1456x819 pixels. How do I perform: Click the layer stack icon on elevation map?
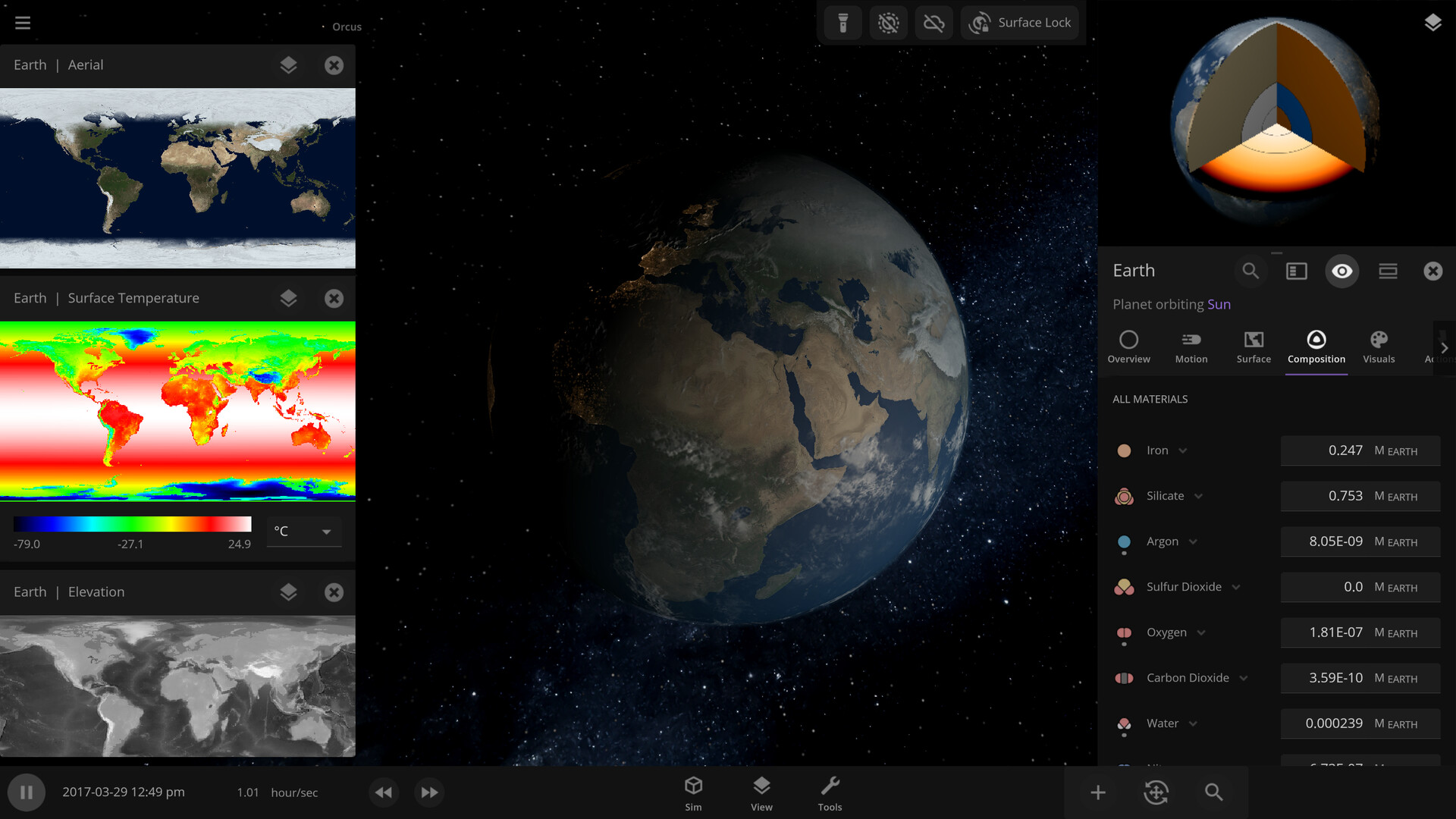pos(288,590)
